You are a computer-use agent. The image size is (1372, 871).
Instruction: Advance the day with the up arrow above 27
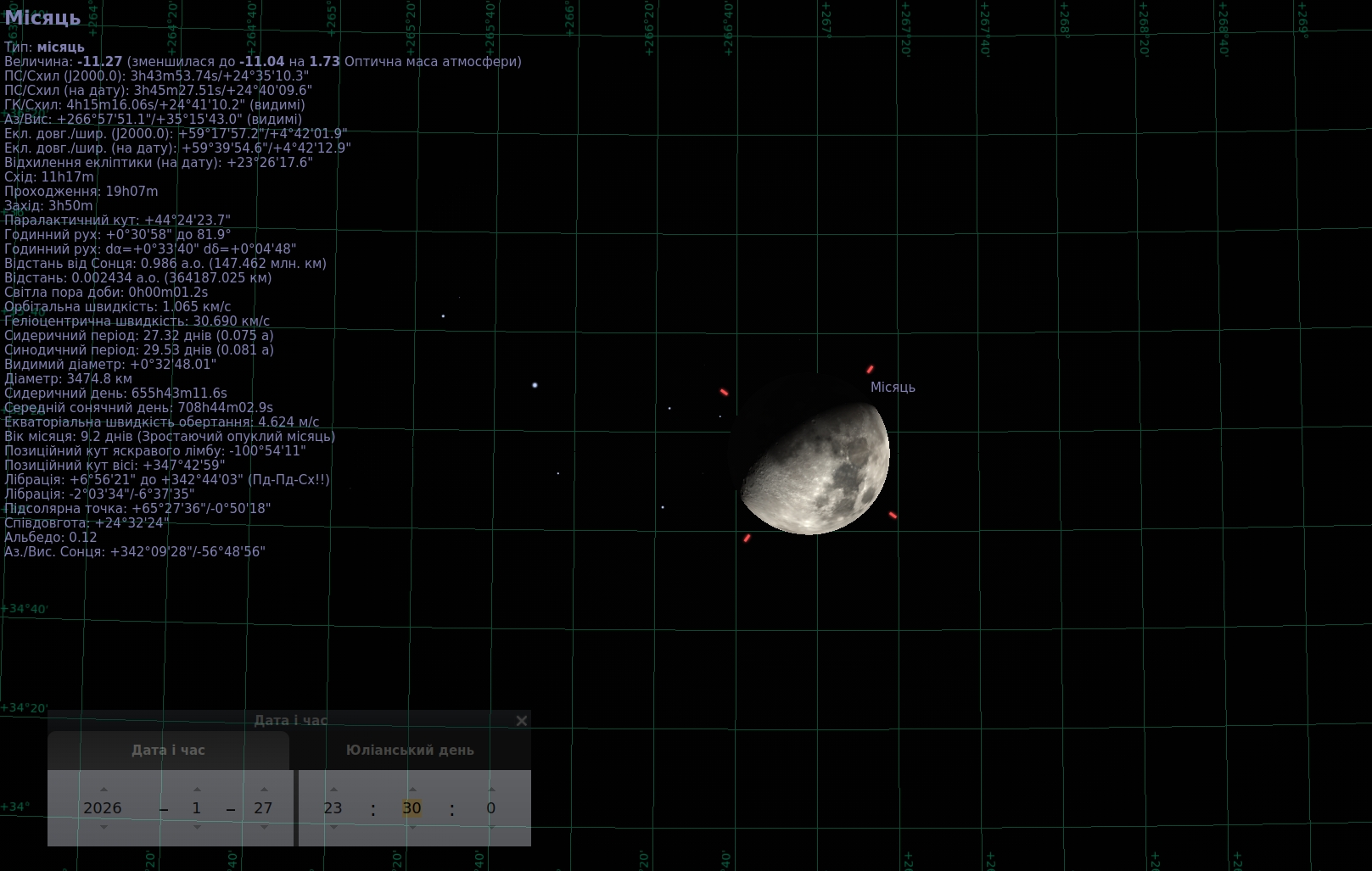(264, 790)
